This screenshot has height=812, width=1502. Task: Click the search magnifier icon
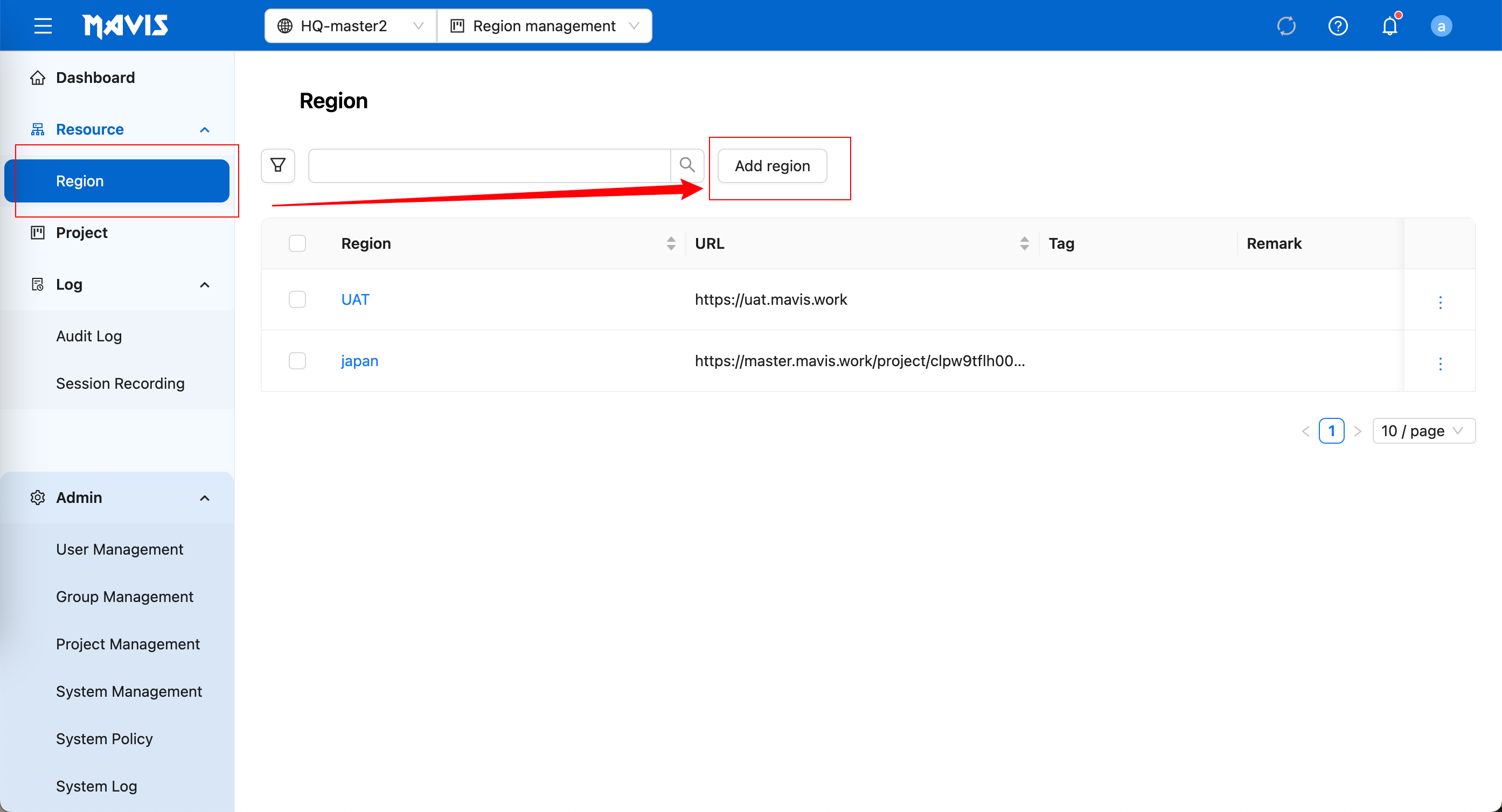687,165
